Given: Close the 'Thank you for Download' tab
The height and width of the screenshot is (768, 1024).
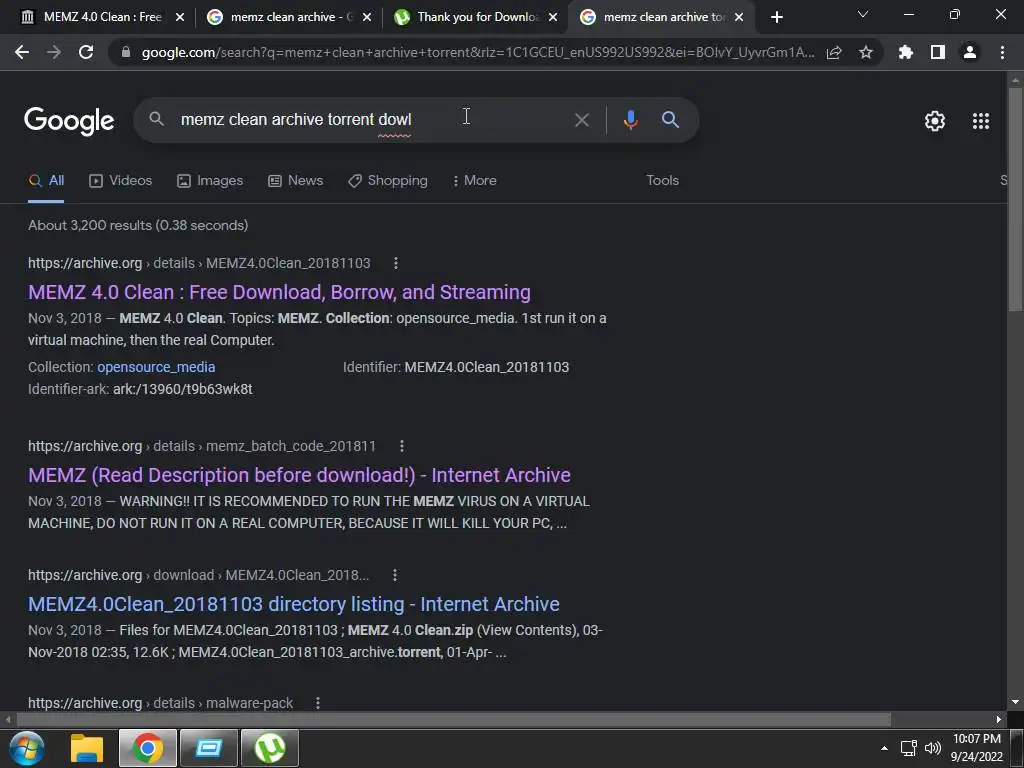Looking at the screenshot, I should click(553, 17).
